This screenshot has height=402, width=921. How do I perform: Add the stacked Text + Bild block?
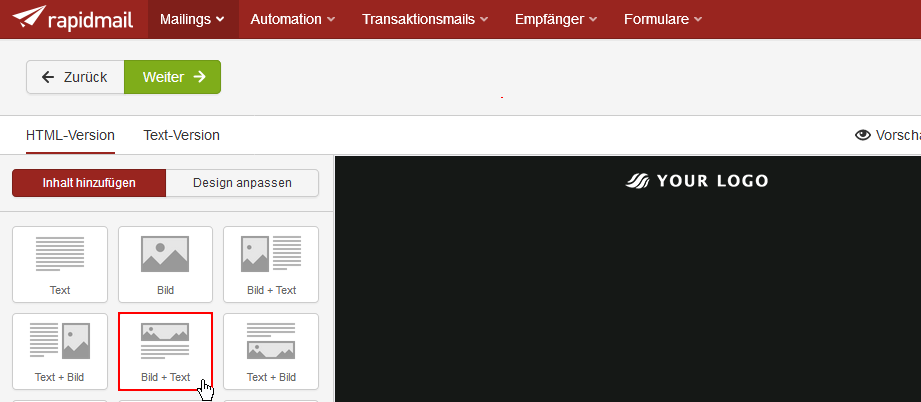coord(271,351)
